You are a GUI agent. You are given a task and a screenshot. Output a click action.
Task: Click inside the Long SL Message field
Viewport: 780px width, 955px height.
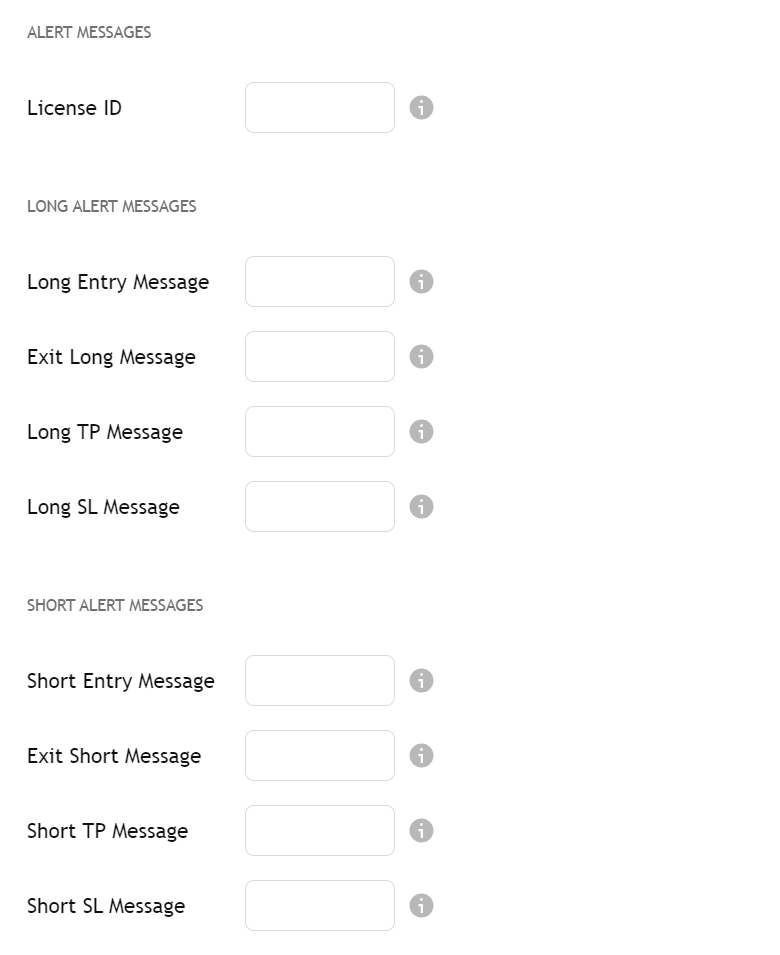[x=319, y=506]
